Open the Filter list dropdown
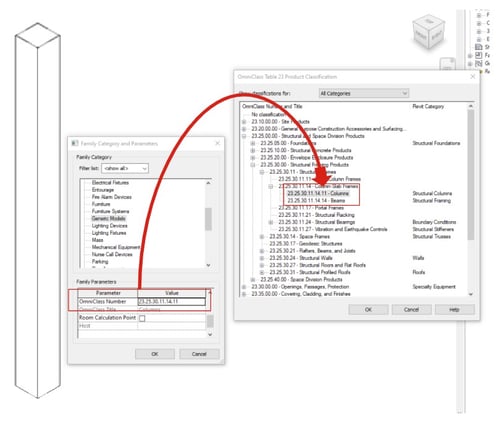This screenshot has height=422, width=500. pos(125,168)
